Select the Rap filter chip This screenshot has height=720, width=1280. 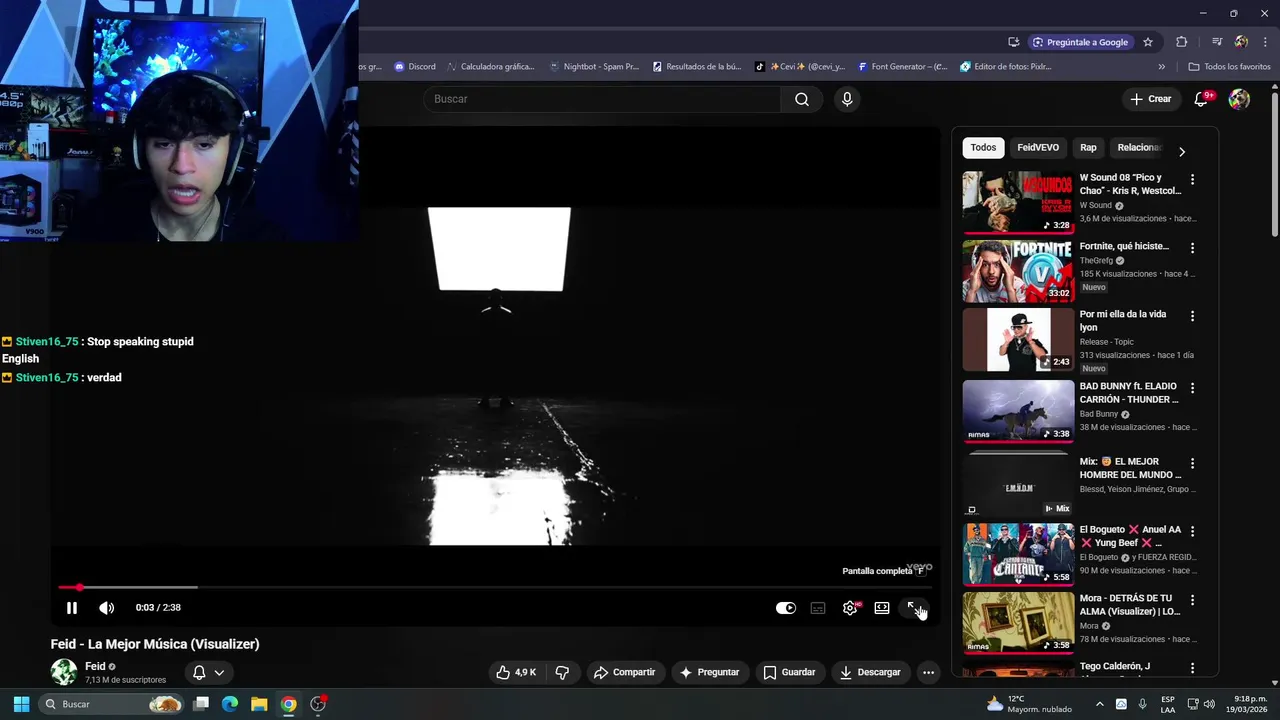tap(1088, 147)
